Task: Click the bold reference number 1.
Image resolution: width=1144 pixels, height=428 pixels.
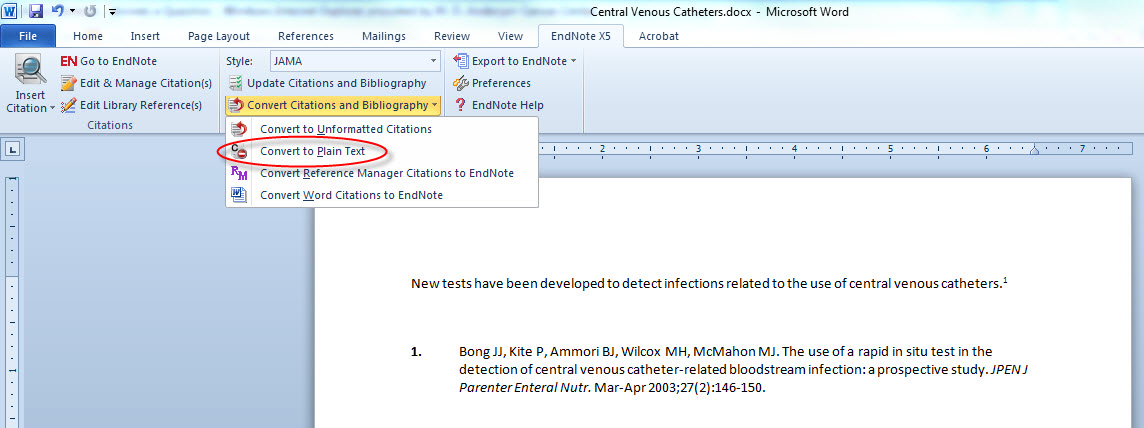Action: click(416, 352)
